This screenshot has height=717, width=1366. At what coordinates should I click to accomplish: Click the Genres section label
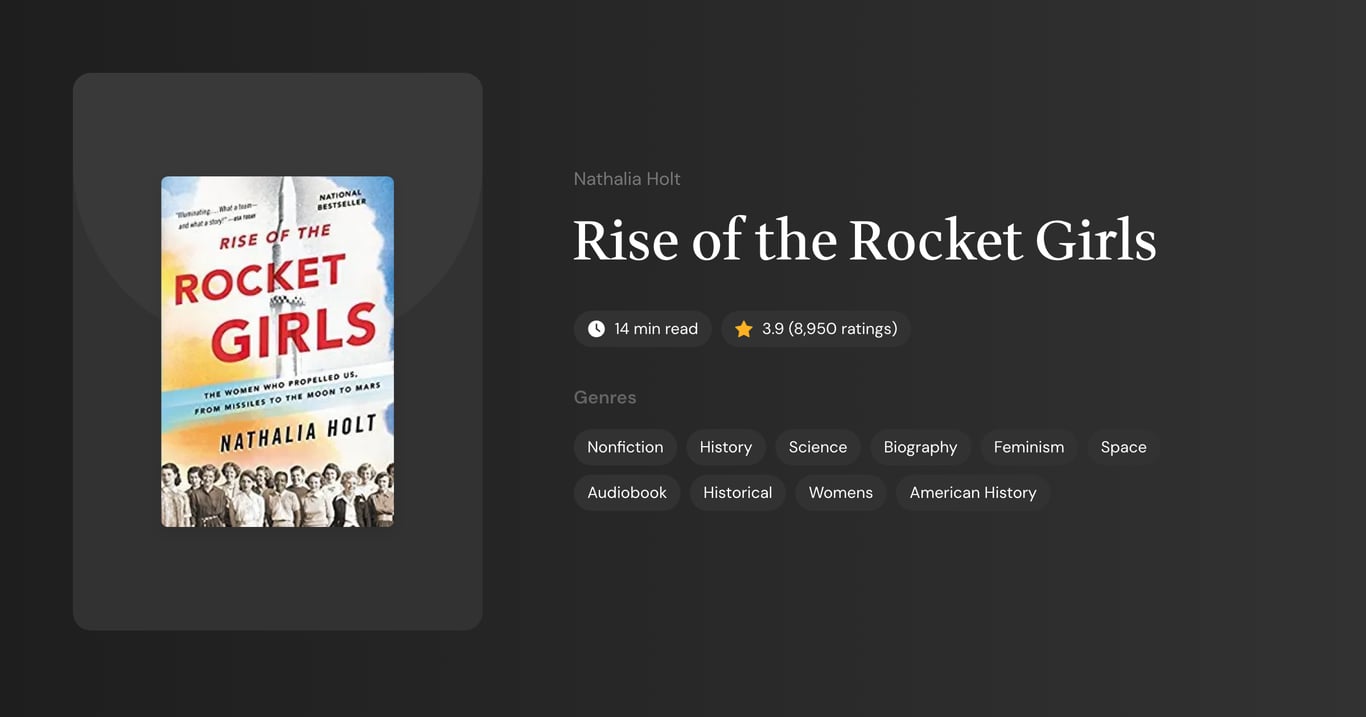[605, 397]
